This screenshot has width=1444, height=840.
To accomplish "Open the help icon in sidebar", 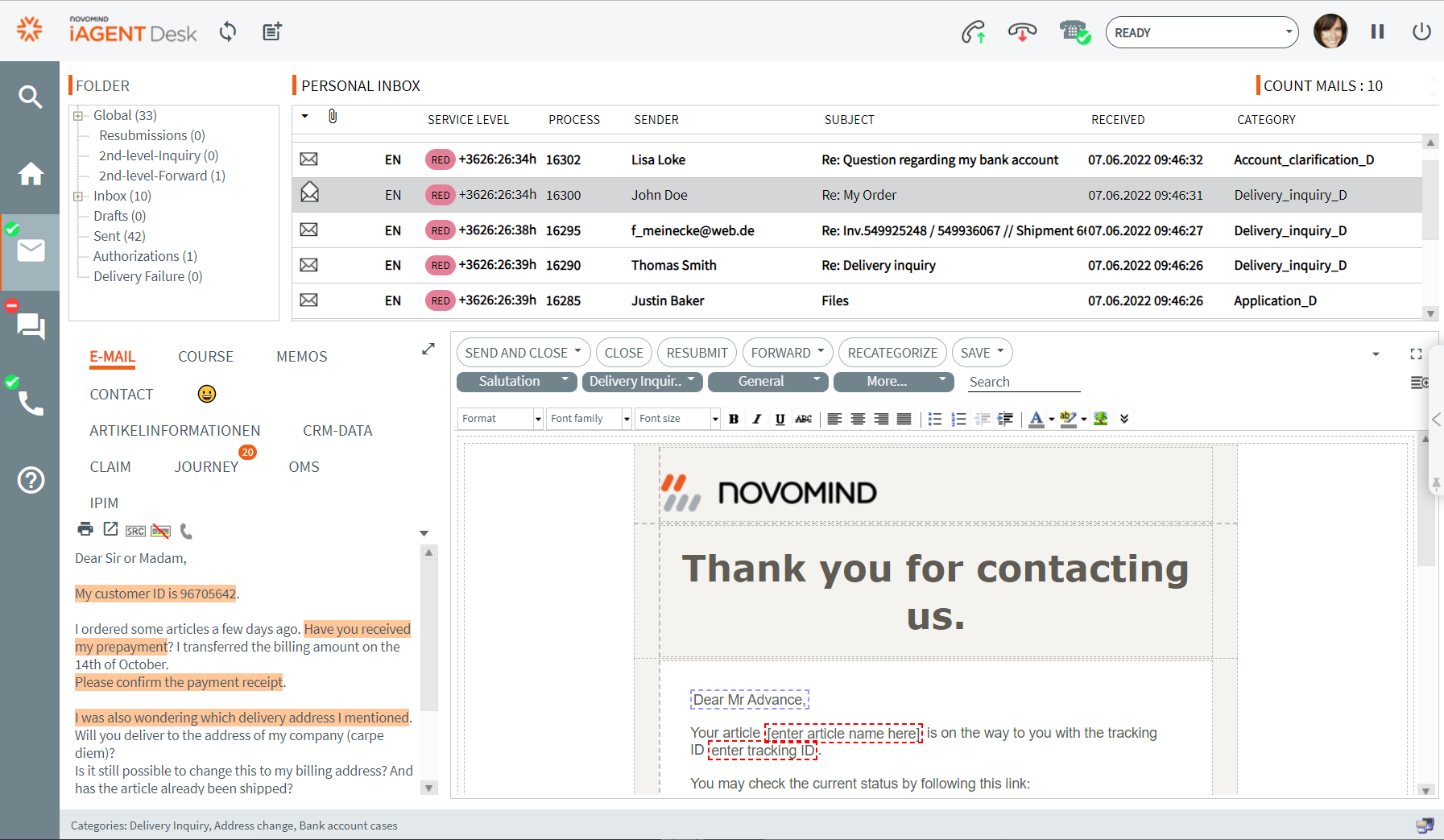I will point(31,480).
